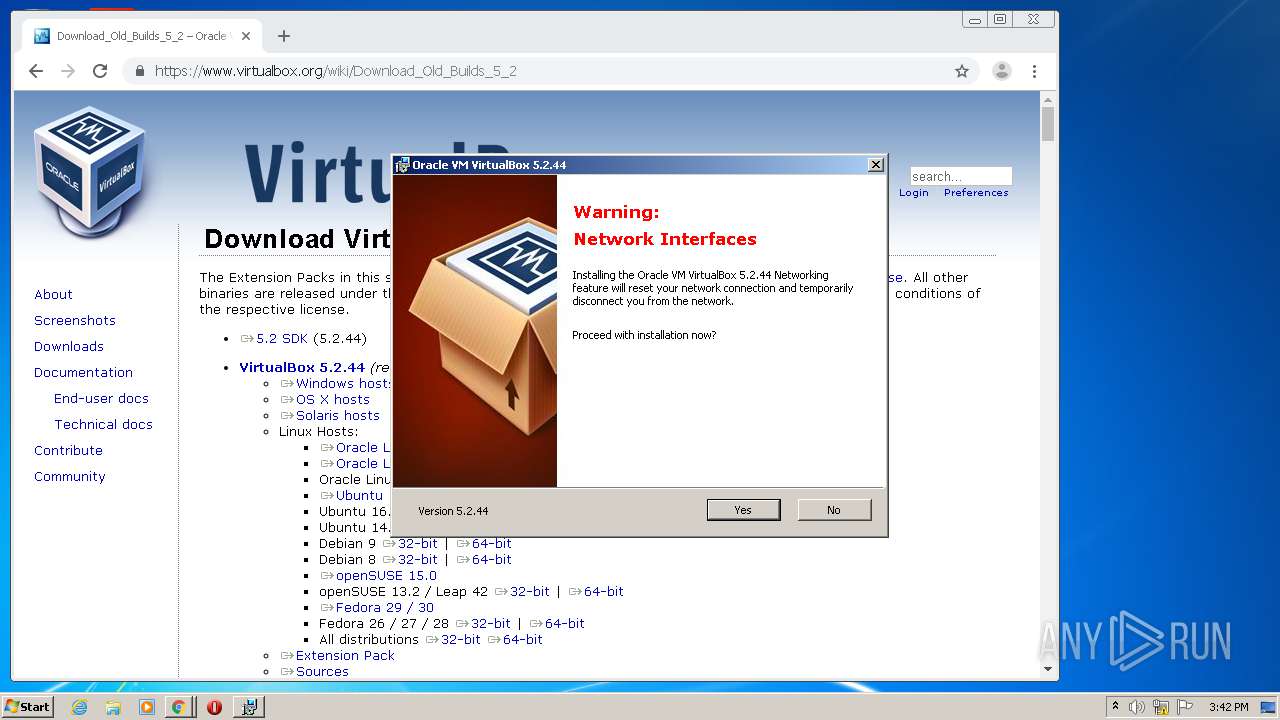Bookmark this page with star icon
The width and height of the screenshot is (1280, 720).
[x=962, y=71]
